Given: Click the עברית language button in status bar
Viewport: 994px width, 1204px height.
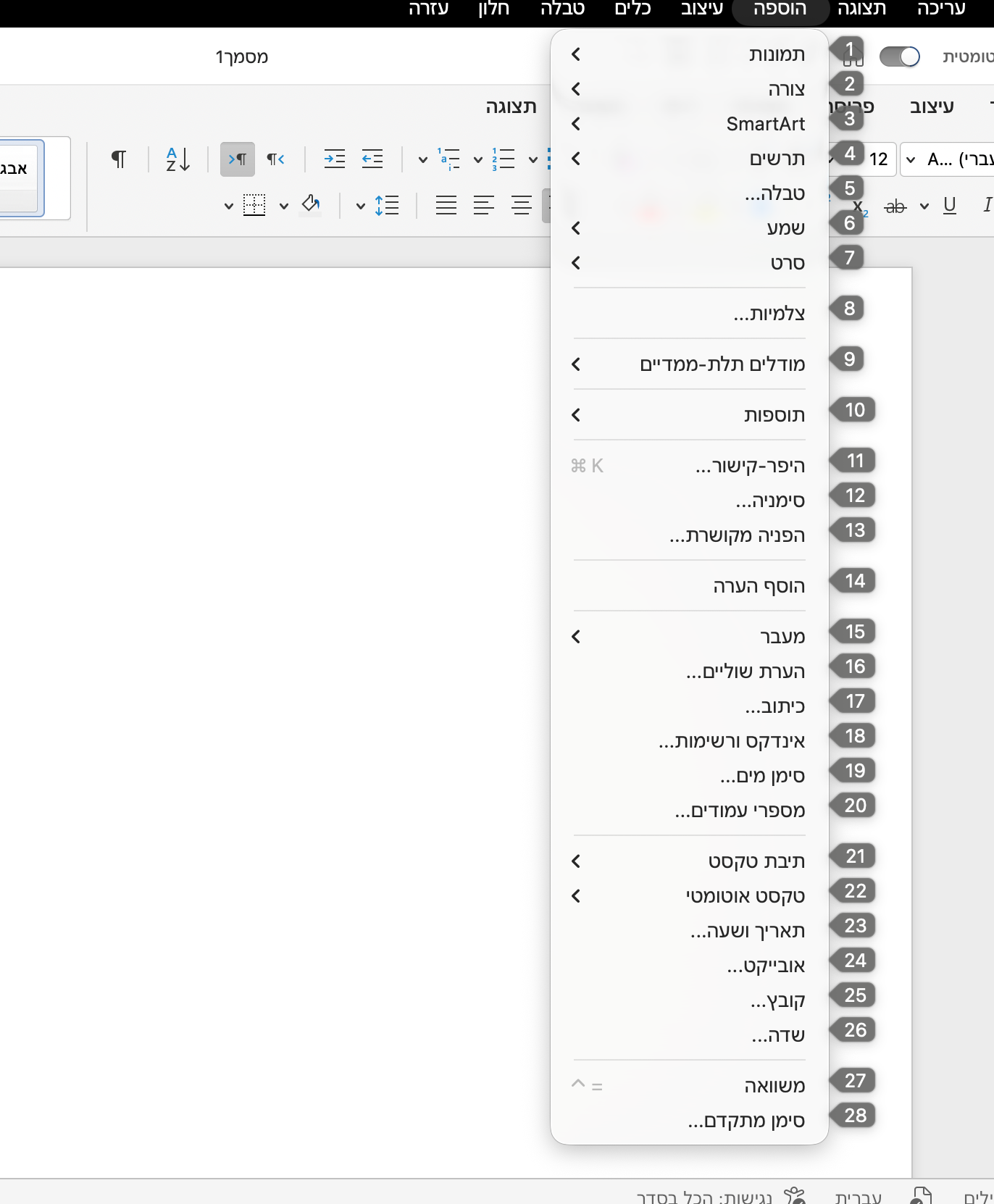Looking at the screenshot, I should pyautogui.click(x=858, y=1195).
